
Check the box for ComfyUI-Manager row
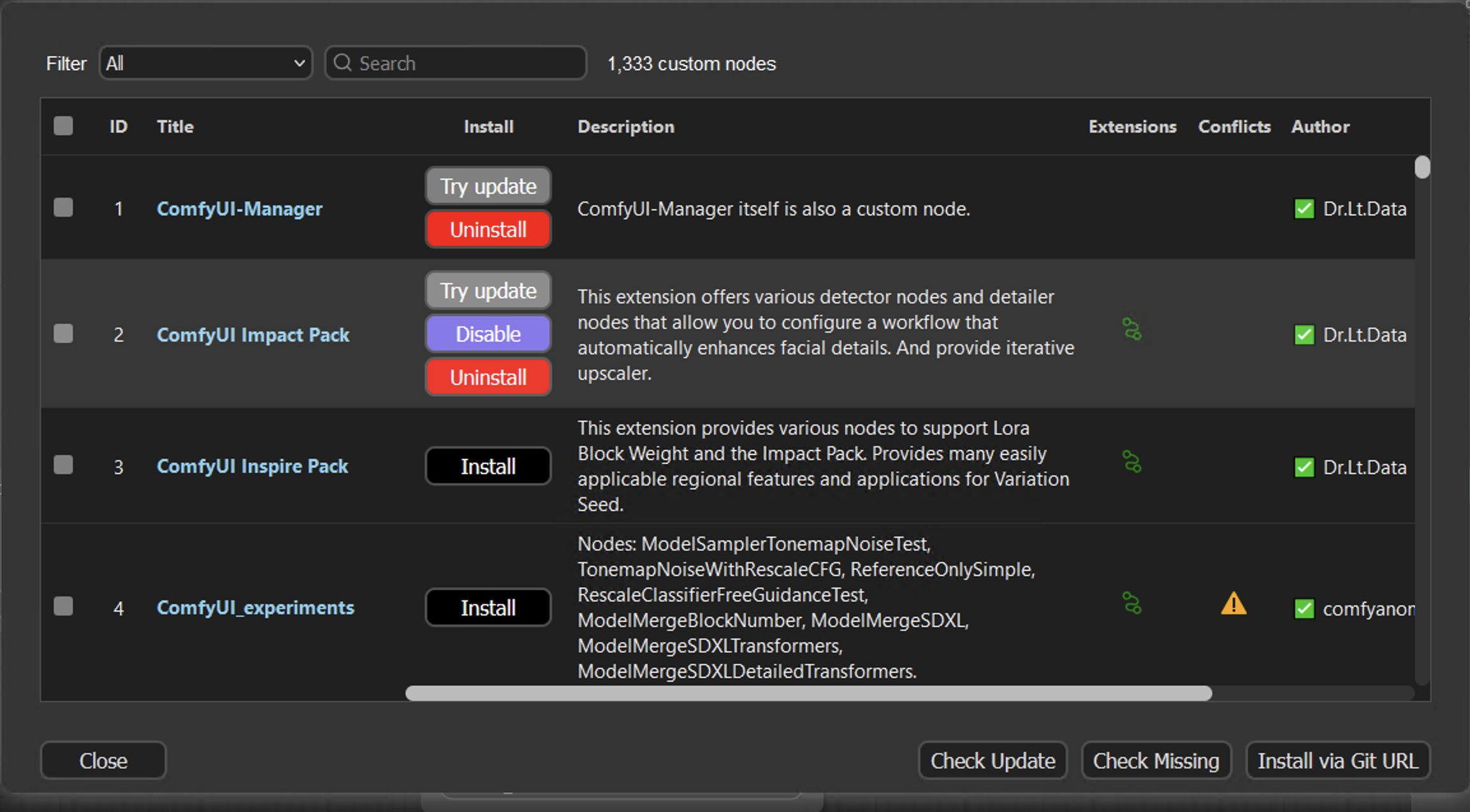63,208
